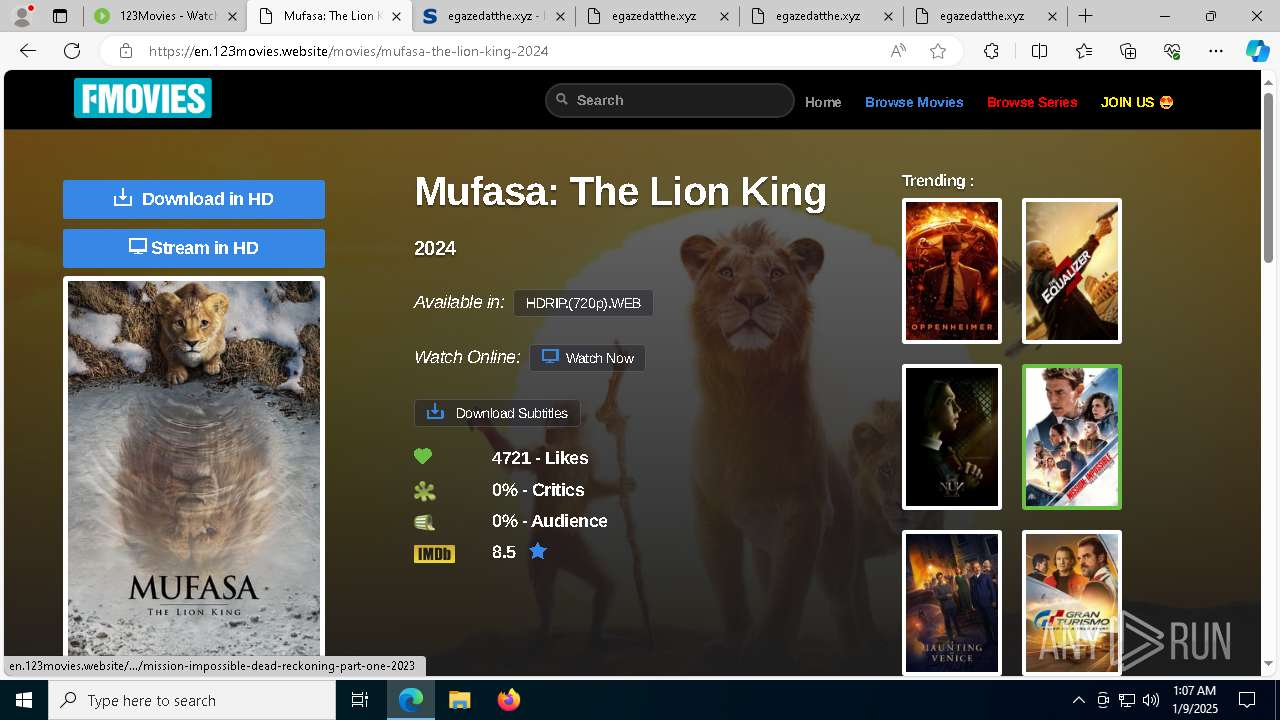Viewport: 1280px width, 720px height.
Task: Open File Explorer from taskbar
Action: click(459, 700)
